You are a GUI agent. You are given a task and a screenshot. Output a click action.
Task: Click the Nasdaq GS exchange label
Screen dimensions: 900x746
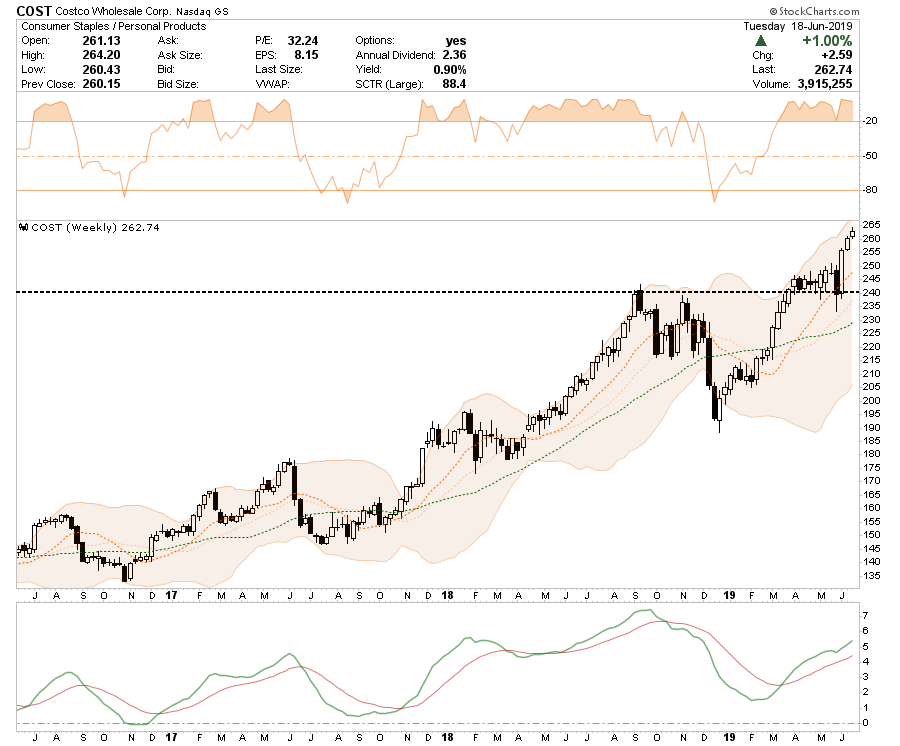202,11
